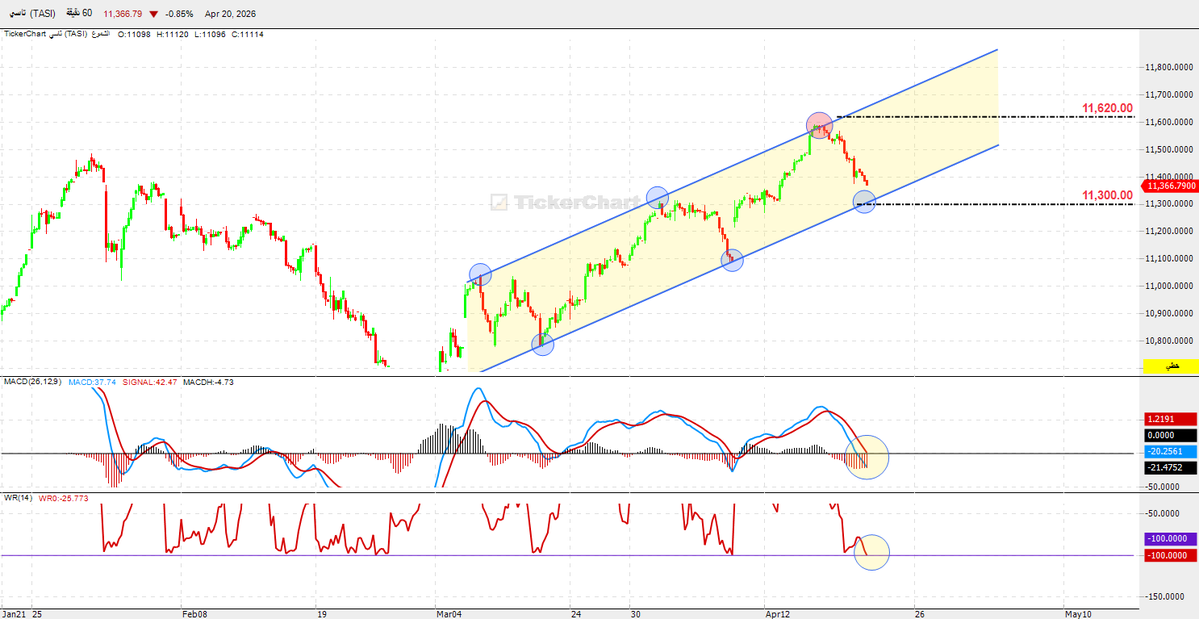This screenshot has height=619, width=1199.
Task: Click the red down-arrow change indicator
Action: coord(154,15)
